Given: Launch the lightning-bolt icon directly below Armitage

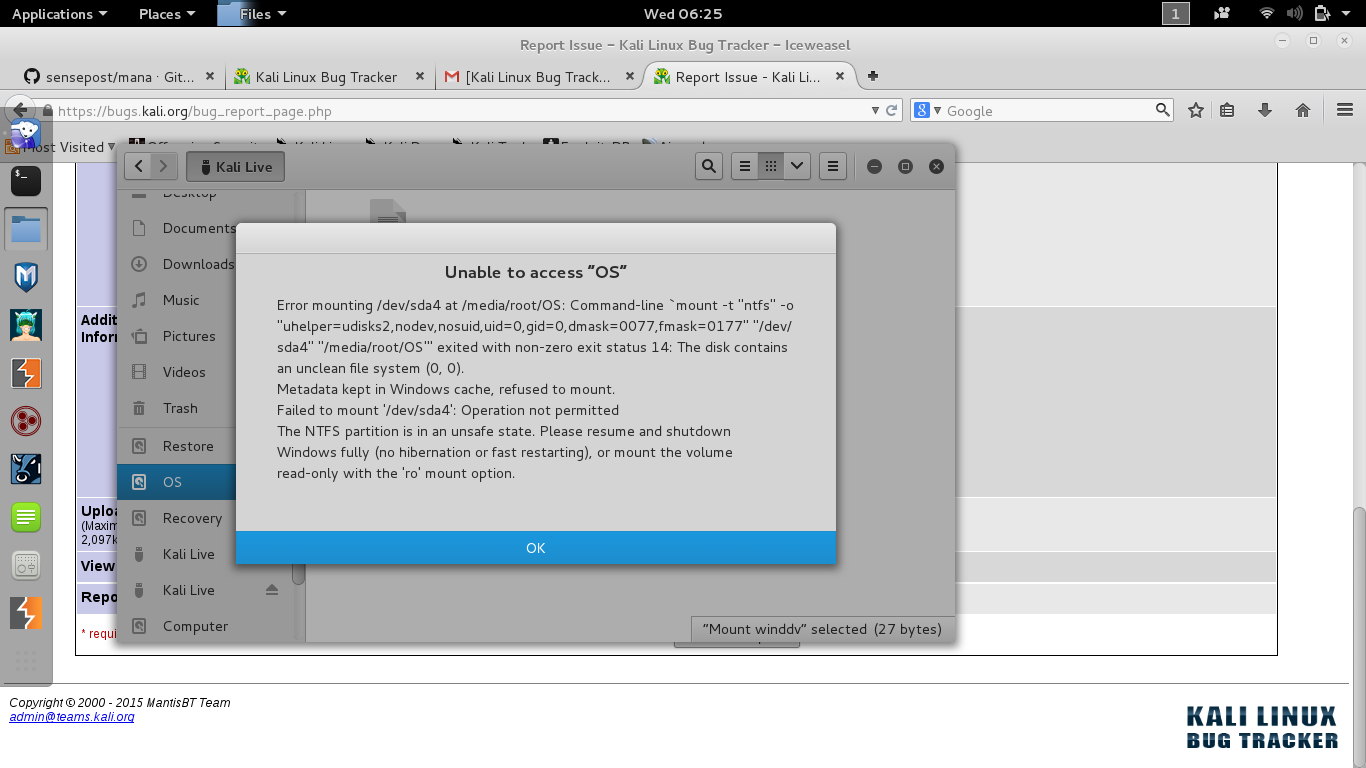Looking at the screenshot, I should pos(26,373).
